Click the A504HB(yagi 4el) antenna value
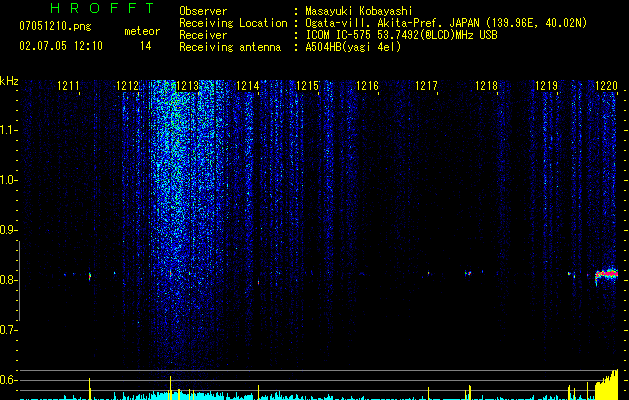 point(353,47)
